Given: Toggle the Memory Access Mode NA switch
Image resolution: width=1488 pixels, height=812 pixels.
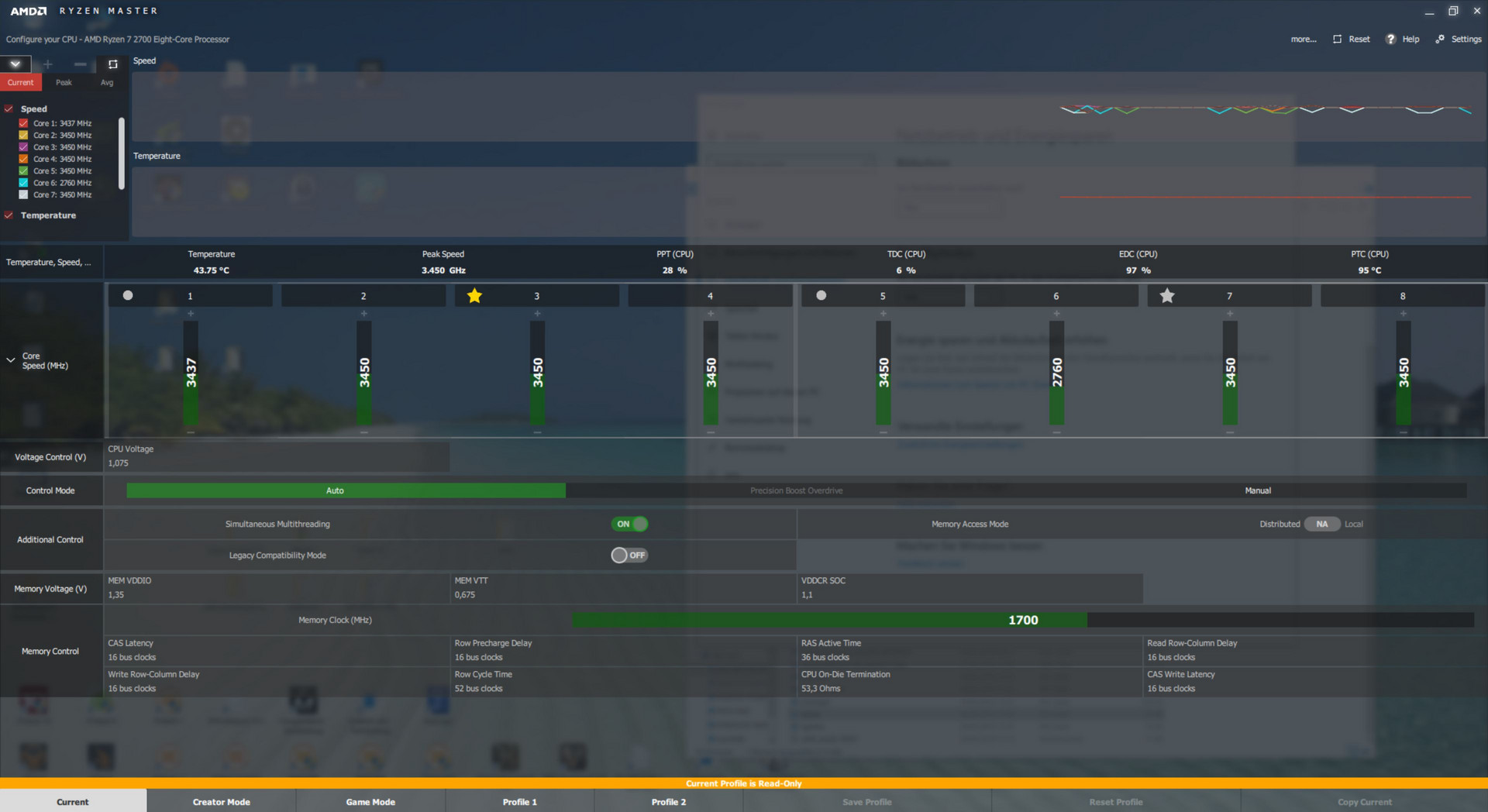Looking at the screenshot, I should [1322, 524].
